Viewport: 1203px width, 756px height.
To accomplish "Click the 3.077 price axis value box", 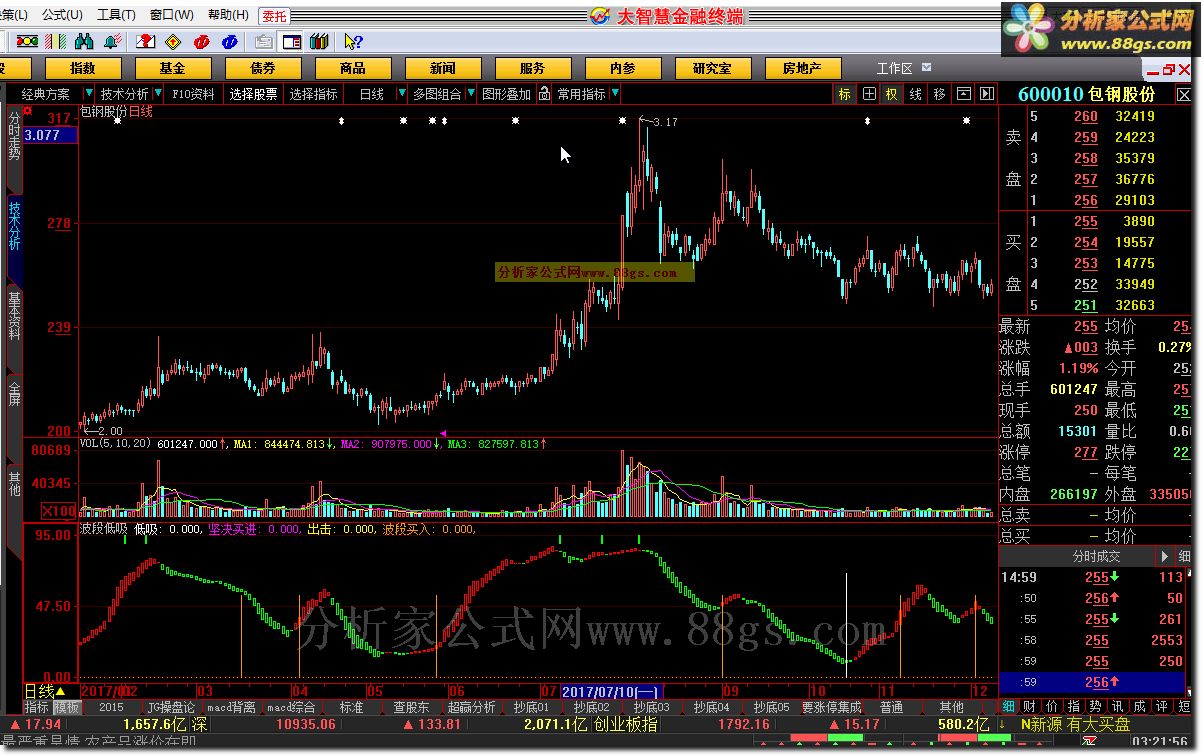I will point(50,136).
